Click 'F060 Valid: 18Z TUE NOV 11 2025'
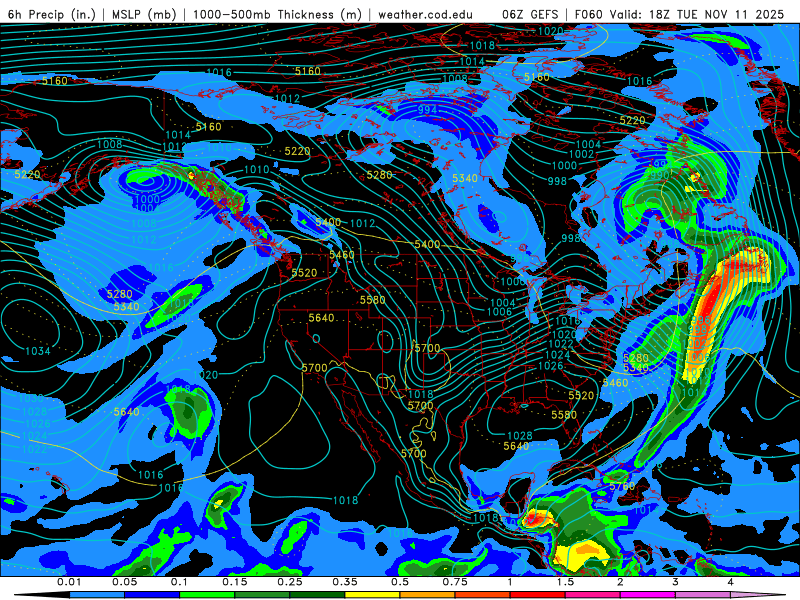 679,14
